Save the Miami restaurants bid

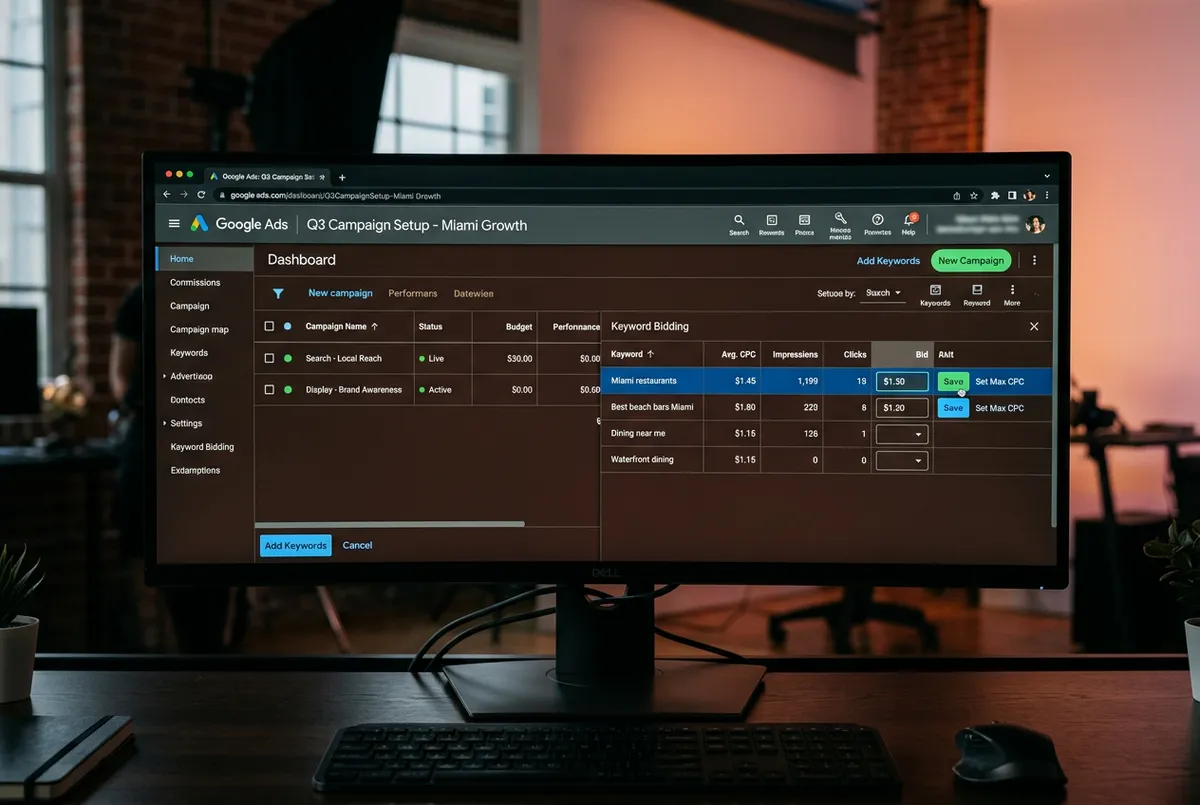953,381
